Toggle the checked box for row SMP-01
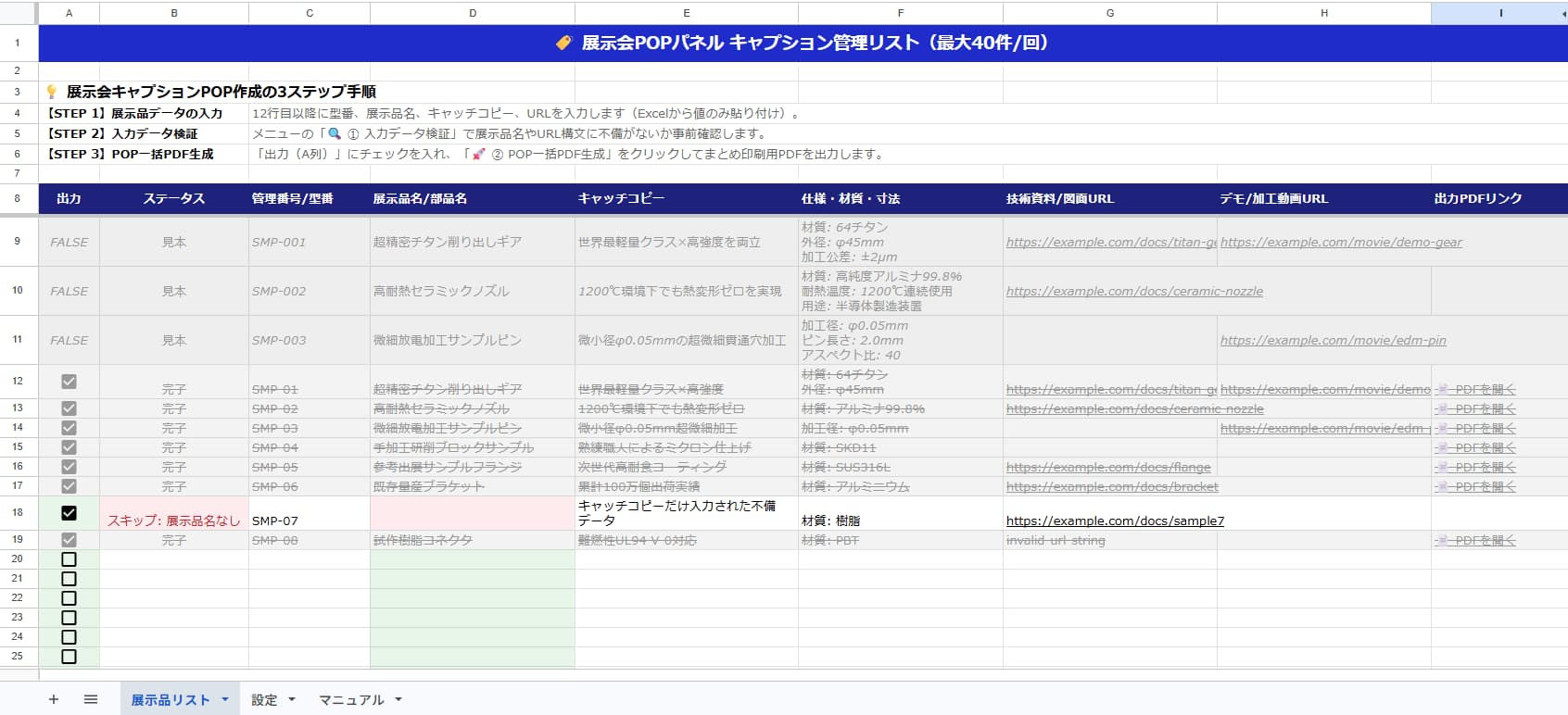1568x715 pixels. click(x=69, y=382)
